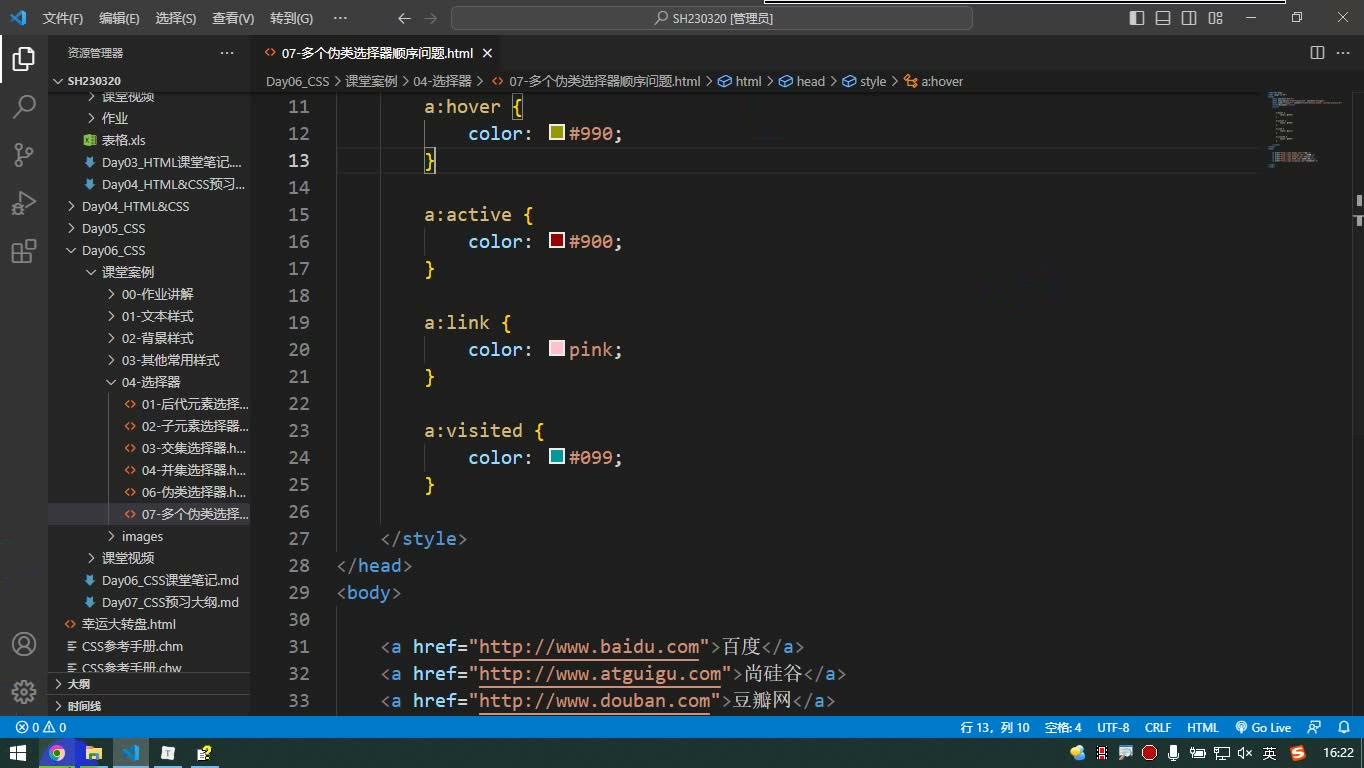This screenshot has width=1364, height=768.
Task: Open the Source Control view
Action: click(24, 155)
